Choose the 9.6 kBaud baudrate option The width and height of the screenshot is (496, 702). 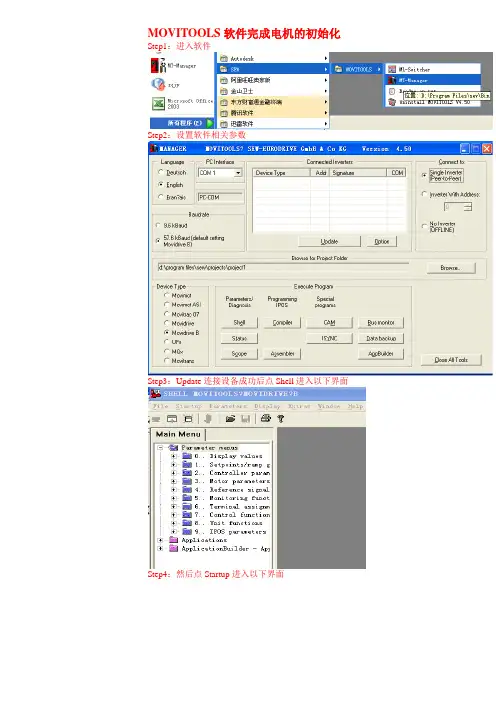coord(158,225)
